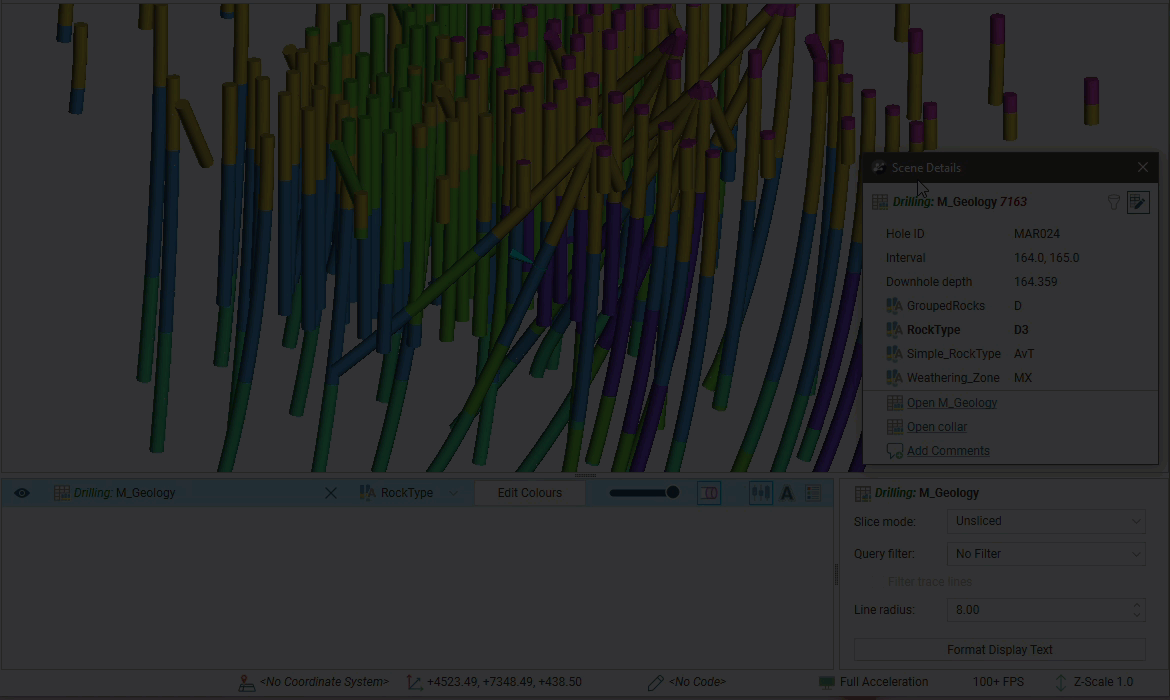Click the drilling icon in the properties panel header
This screenshot has height=700, width=1170.
[x=863, y=493]
